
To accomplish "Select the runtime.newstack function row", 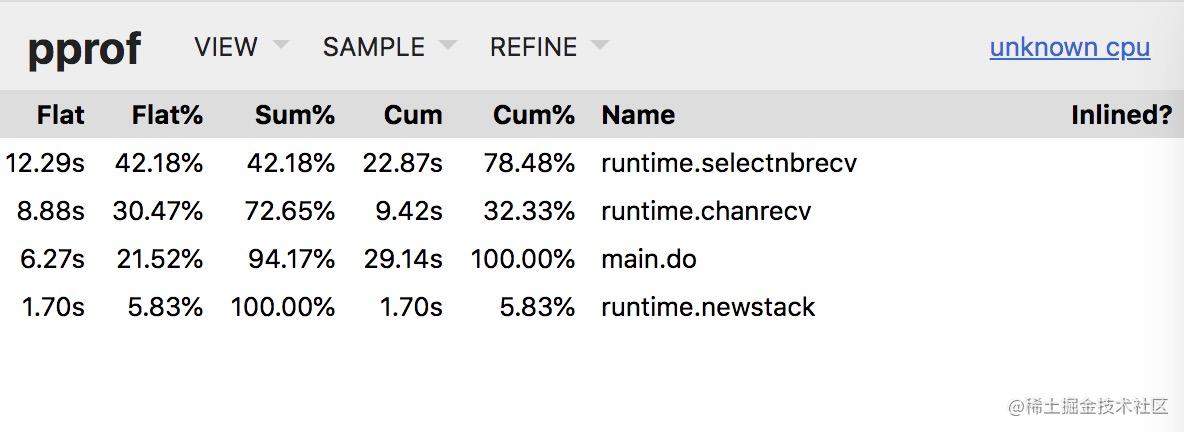I will (x=592, y=307).
